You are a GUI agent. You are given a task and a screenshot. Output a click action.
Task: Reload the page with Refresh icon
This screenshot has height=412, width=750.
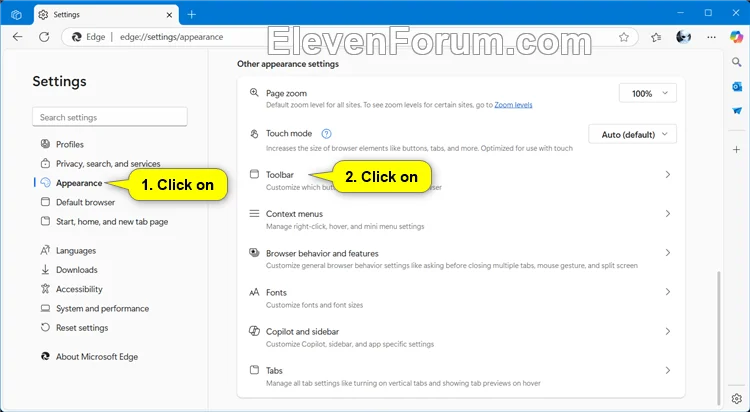pyautogui.click(x=44, y=37)
